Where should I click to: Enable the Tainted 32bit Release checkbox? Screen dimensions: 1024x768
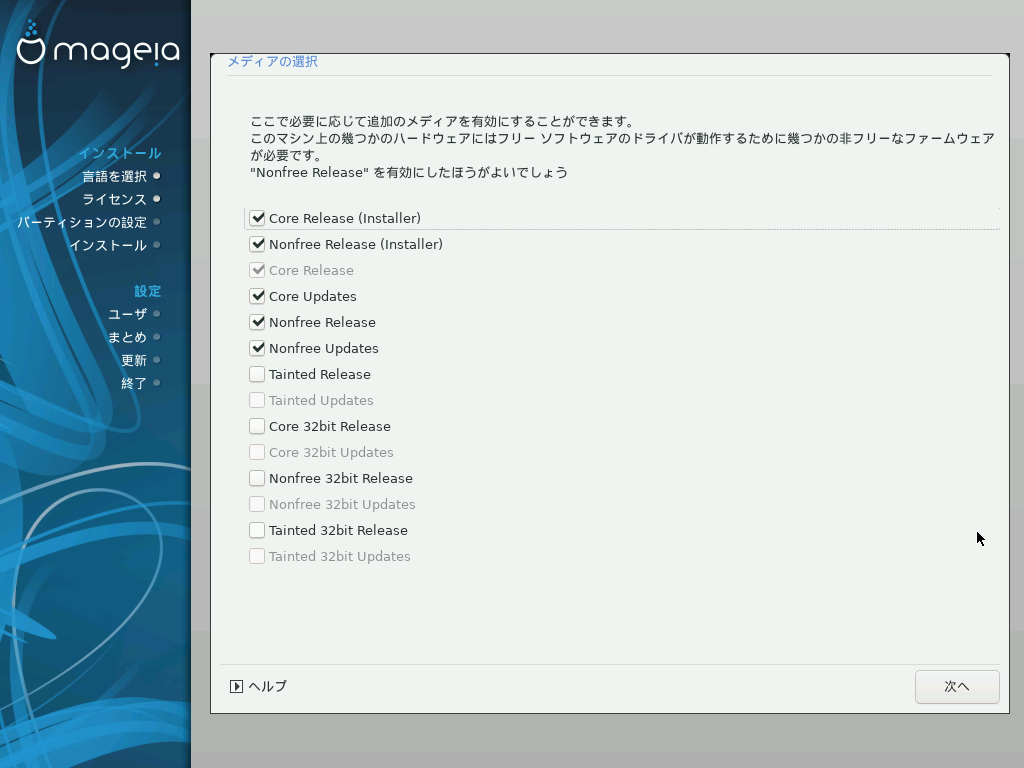(257, 530)
